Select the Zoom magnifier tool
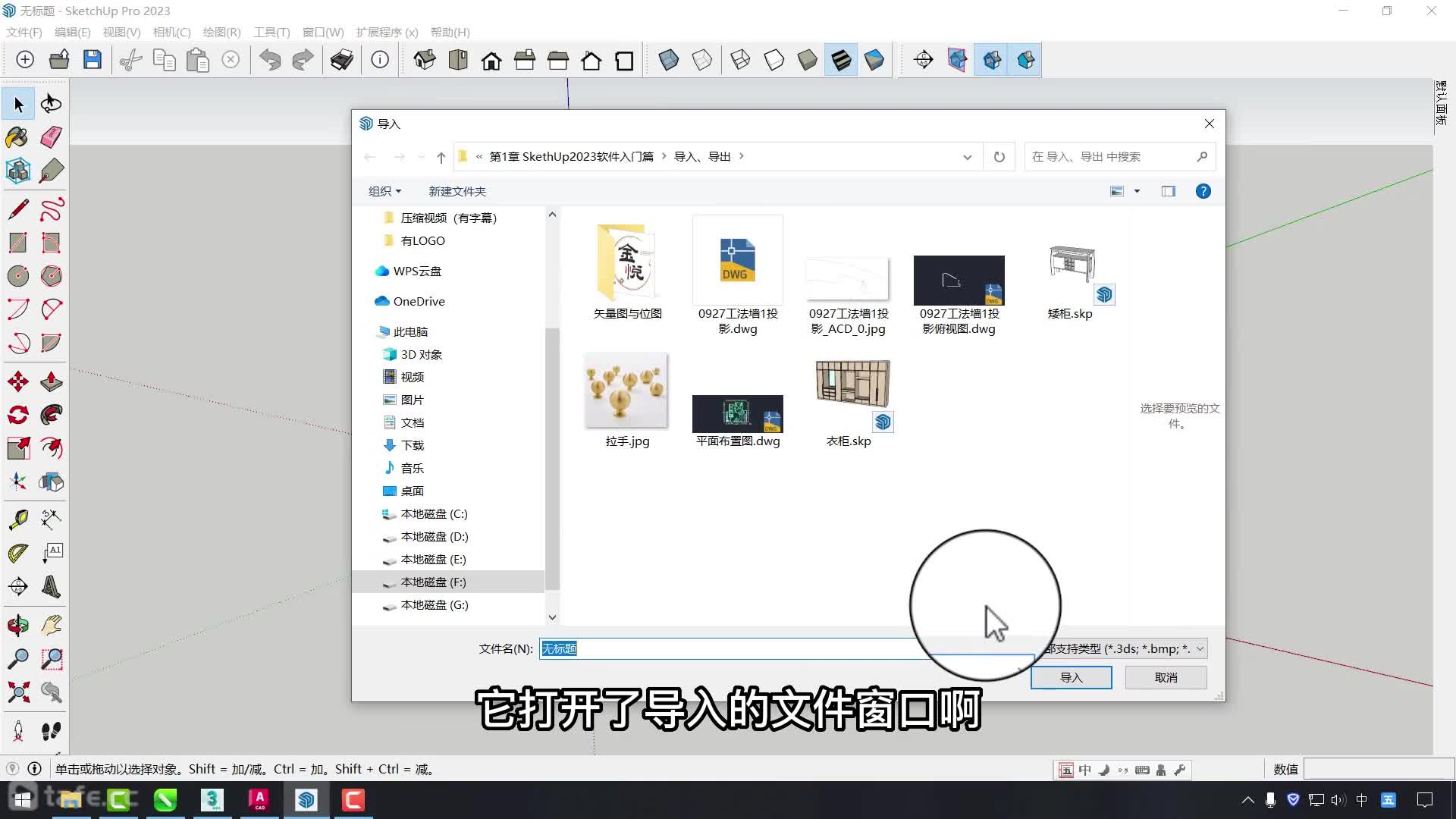1456x819 pixels. [x=18, y=659]
